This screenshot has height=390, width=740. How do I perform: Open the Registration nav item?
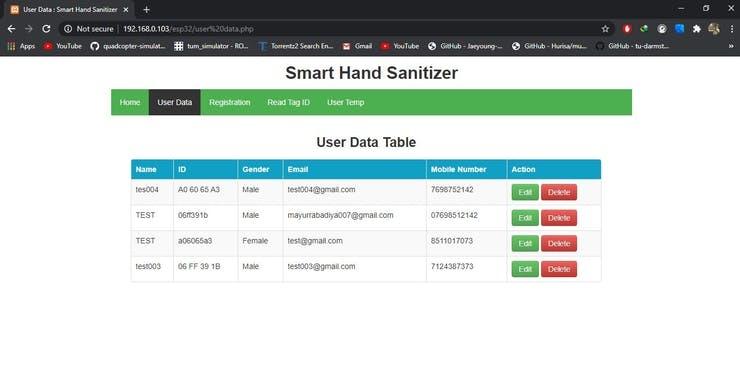coord(230,102)
